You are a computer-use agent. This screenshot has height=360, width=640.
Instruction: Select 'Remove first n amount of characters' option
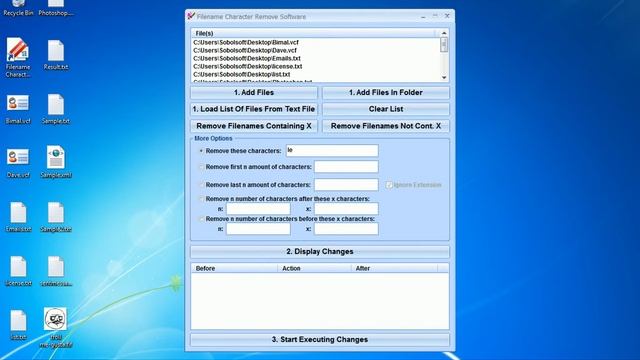(x=201, y=167)
